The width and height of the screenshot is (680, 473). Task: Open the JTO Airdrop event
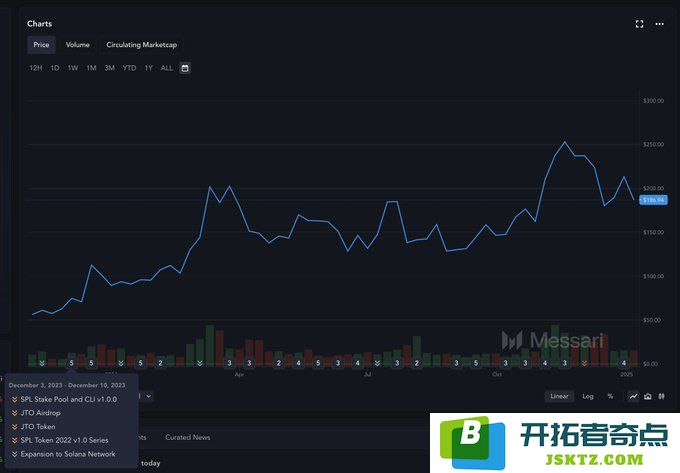pyautogui.click(x=40, y=413)
